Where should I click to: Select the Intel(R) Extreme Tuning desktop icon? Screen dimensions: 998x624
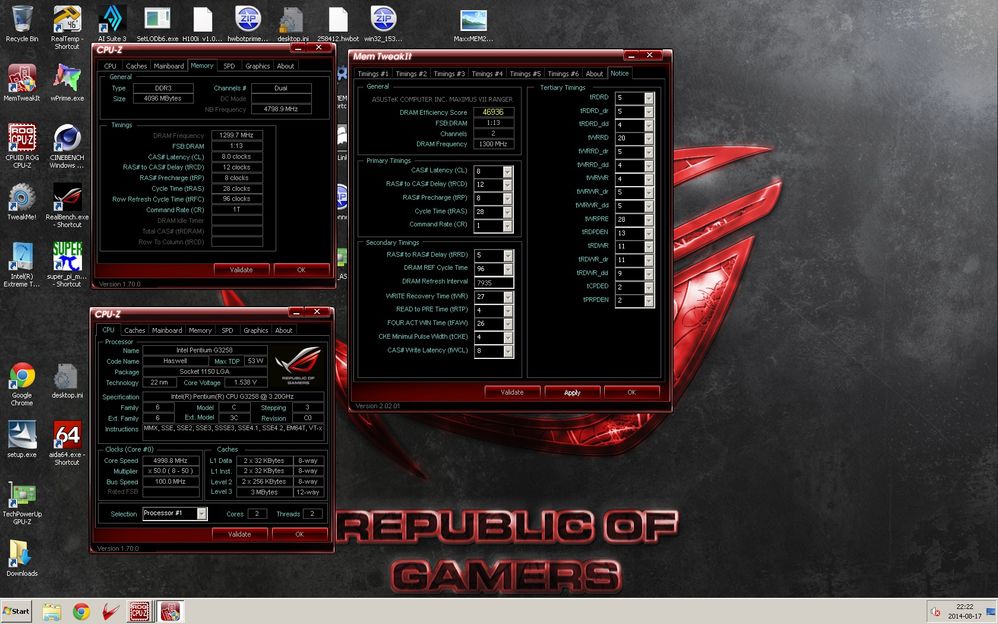22,265
